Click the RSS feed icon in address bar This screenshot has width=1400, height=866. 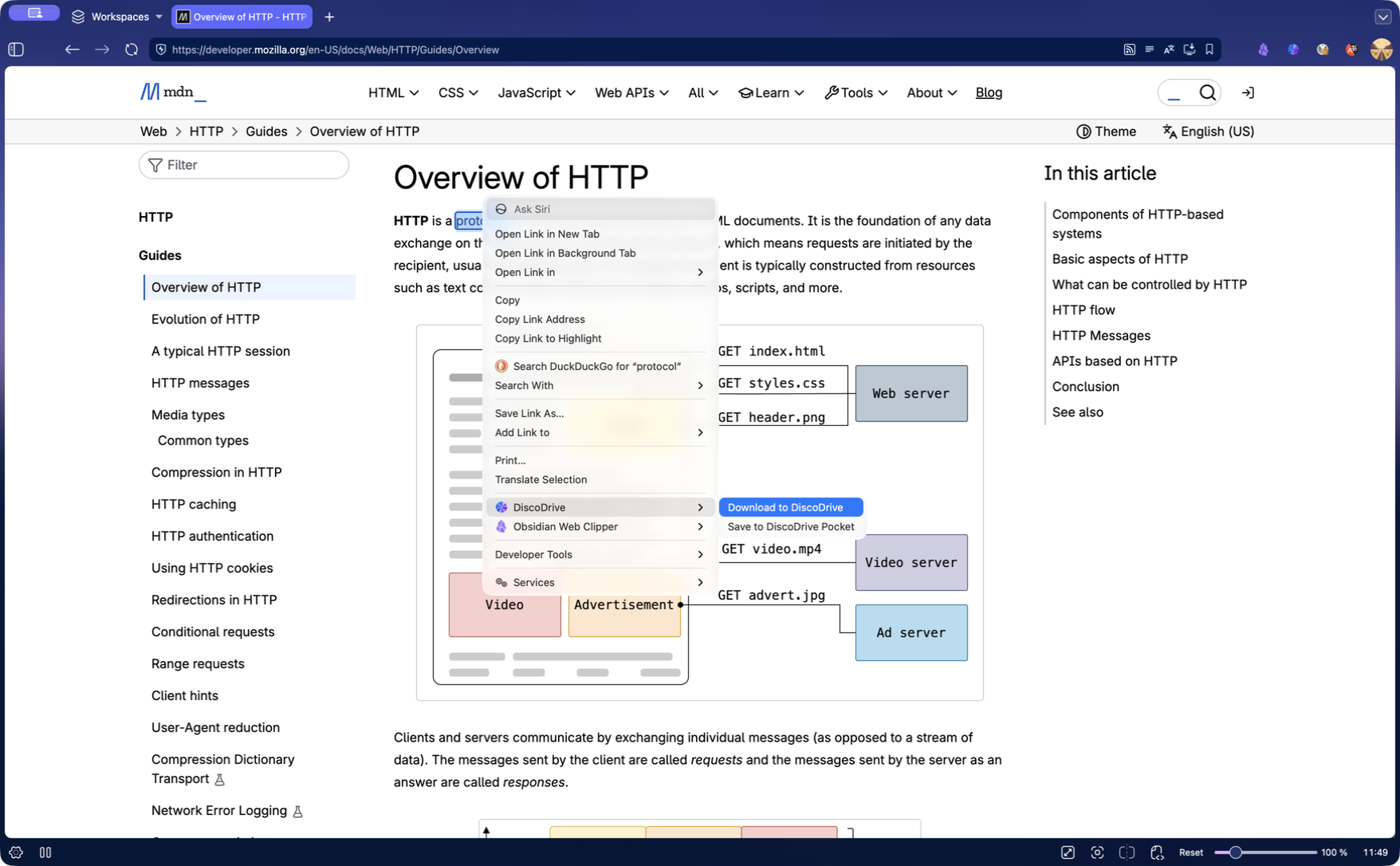pos(1129,49)
